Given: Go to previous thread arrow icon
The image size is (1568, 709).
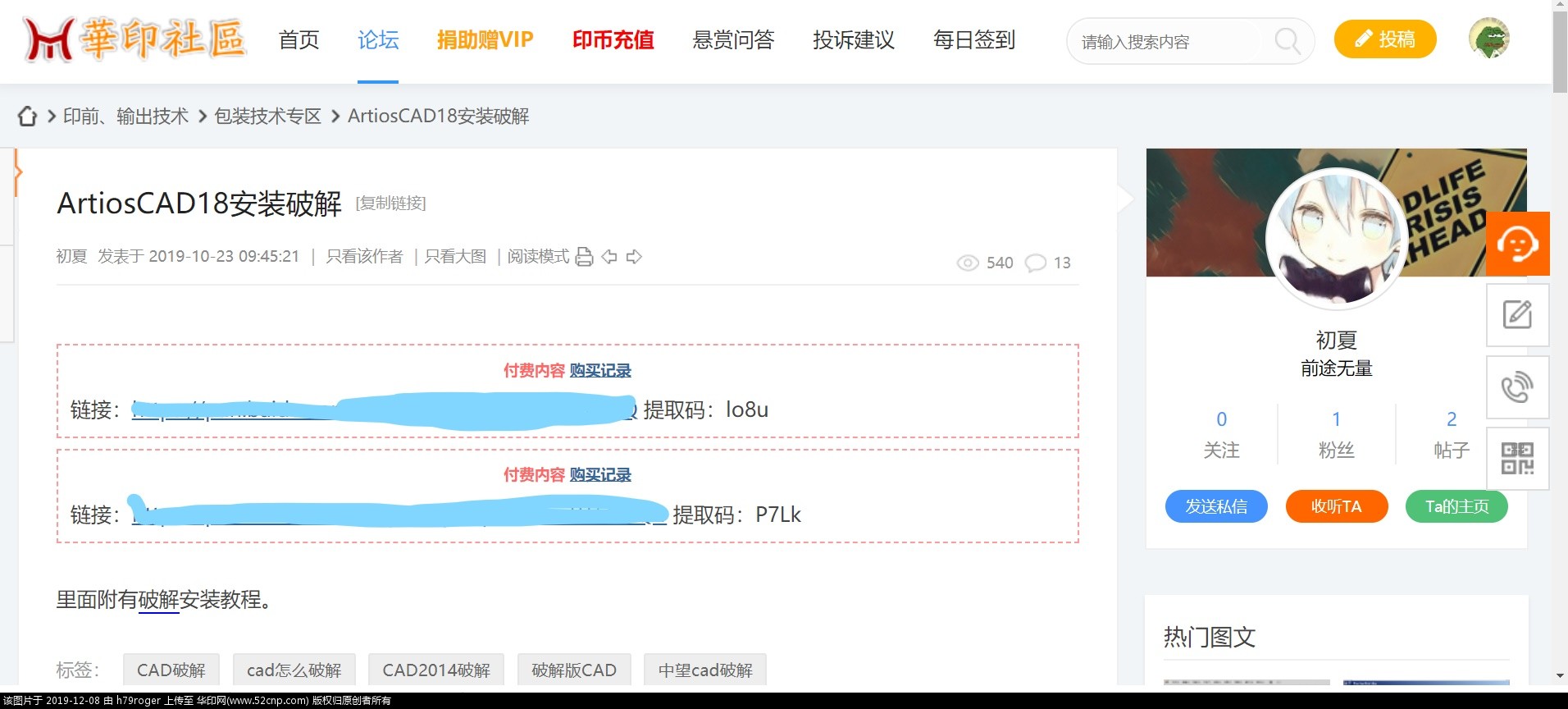Looking at the screenshot, I should click(x=609, y=257).
